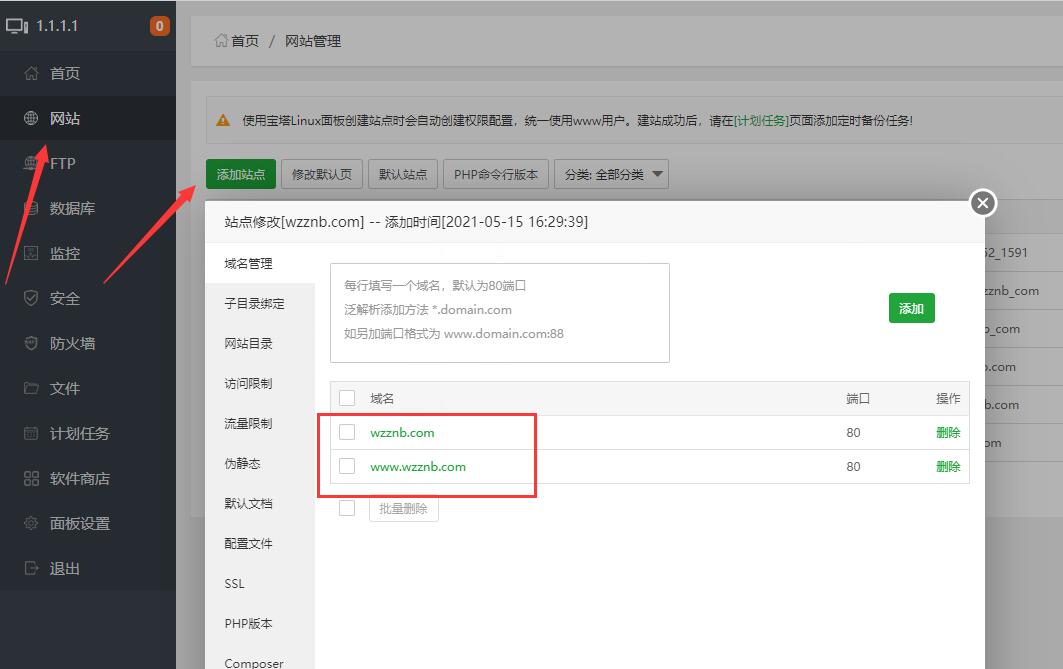Tick the select-all checkbox in 域名 header
This screenshot has height=669, width=1063.
click(x=347, y=398)
